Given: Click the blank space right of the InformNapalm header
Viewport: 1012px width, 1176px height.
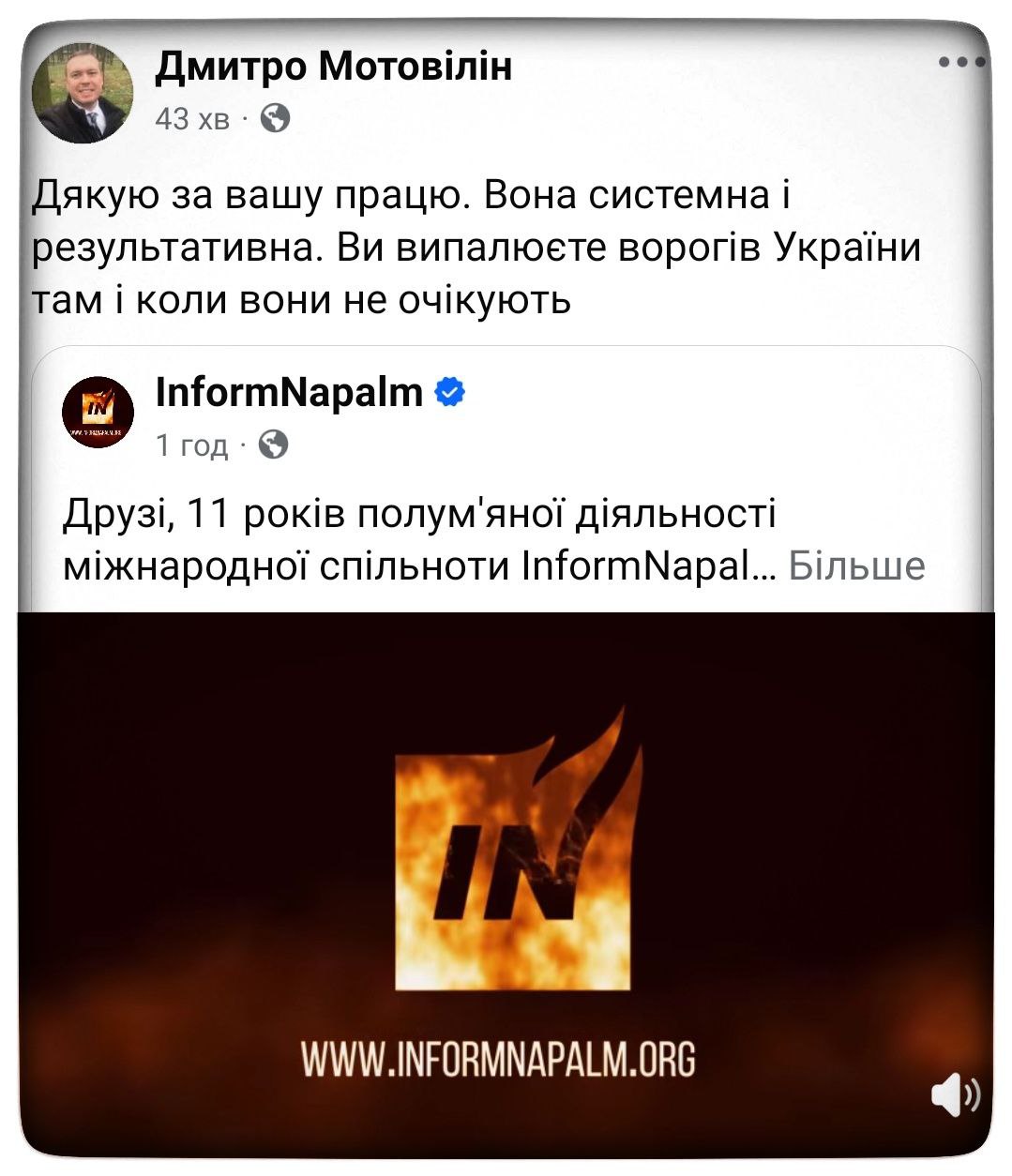Looking at the screenshot, I should point(722,413).
